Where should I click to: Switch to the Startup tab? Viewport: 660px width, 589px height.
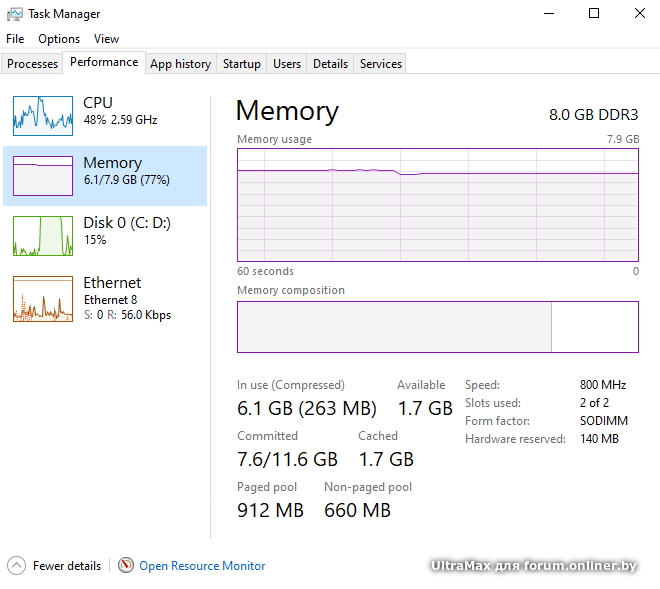[241, 64]
